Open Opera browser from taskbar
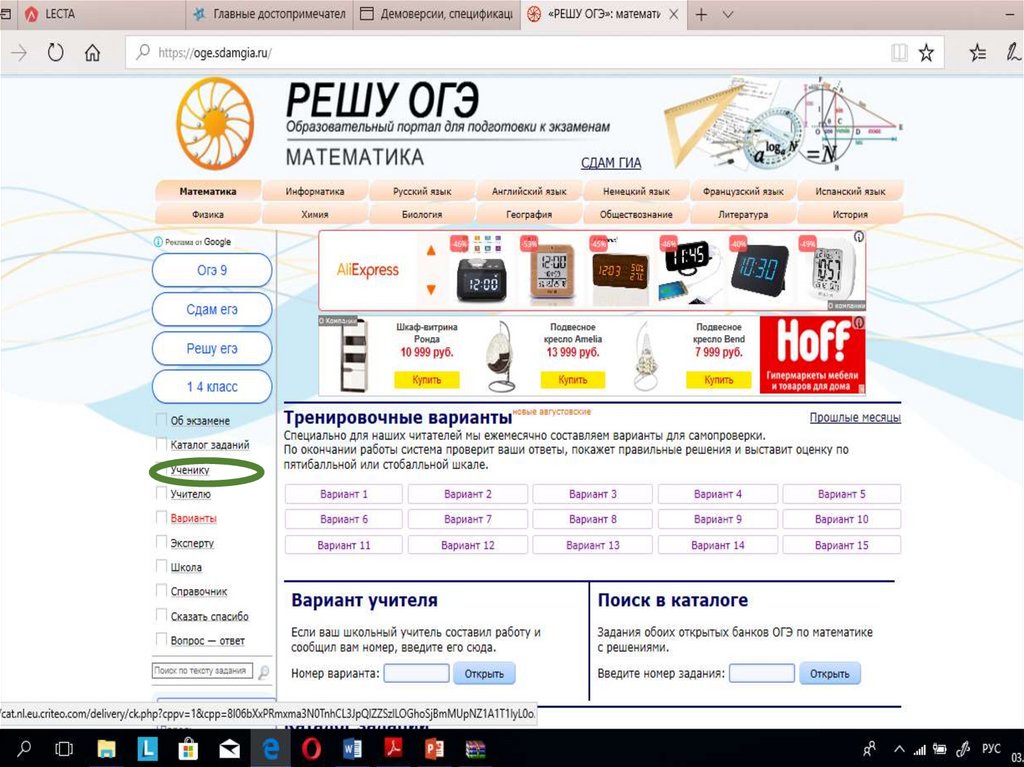The width and height of the screenshot is (1024, 767). pos(312,749)
